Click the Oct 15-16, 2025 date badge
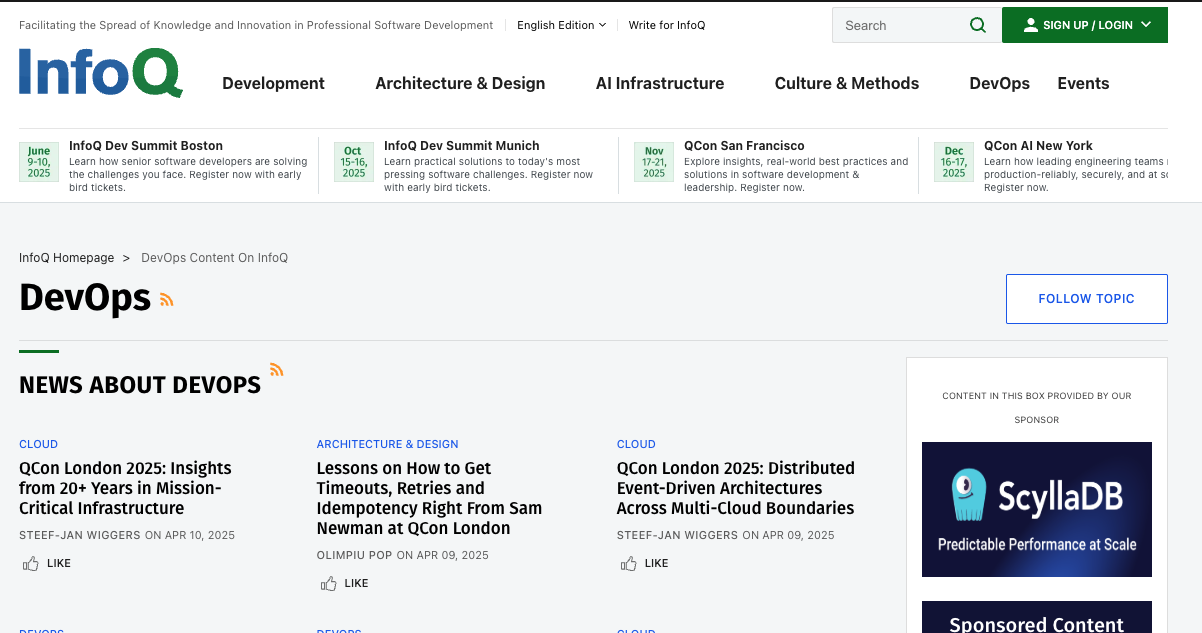The height and width of the screenshot is (633, 1202). [353, 162]
